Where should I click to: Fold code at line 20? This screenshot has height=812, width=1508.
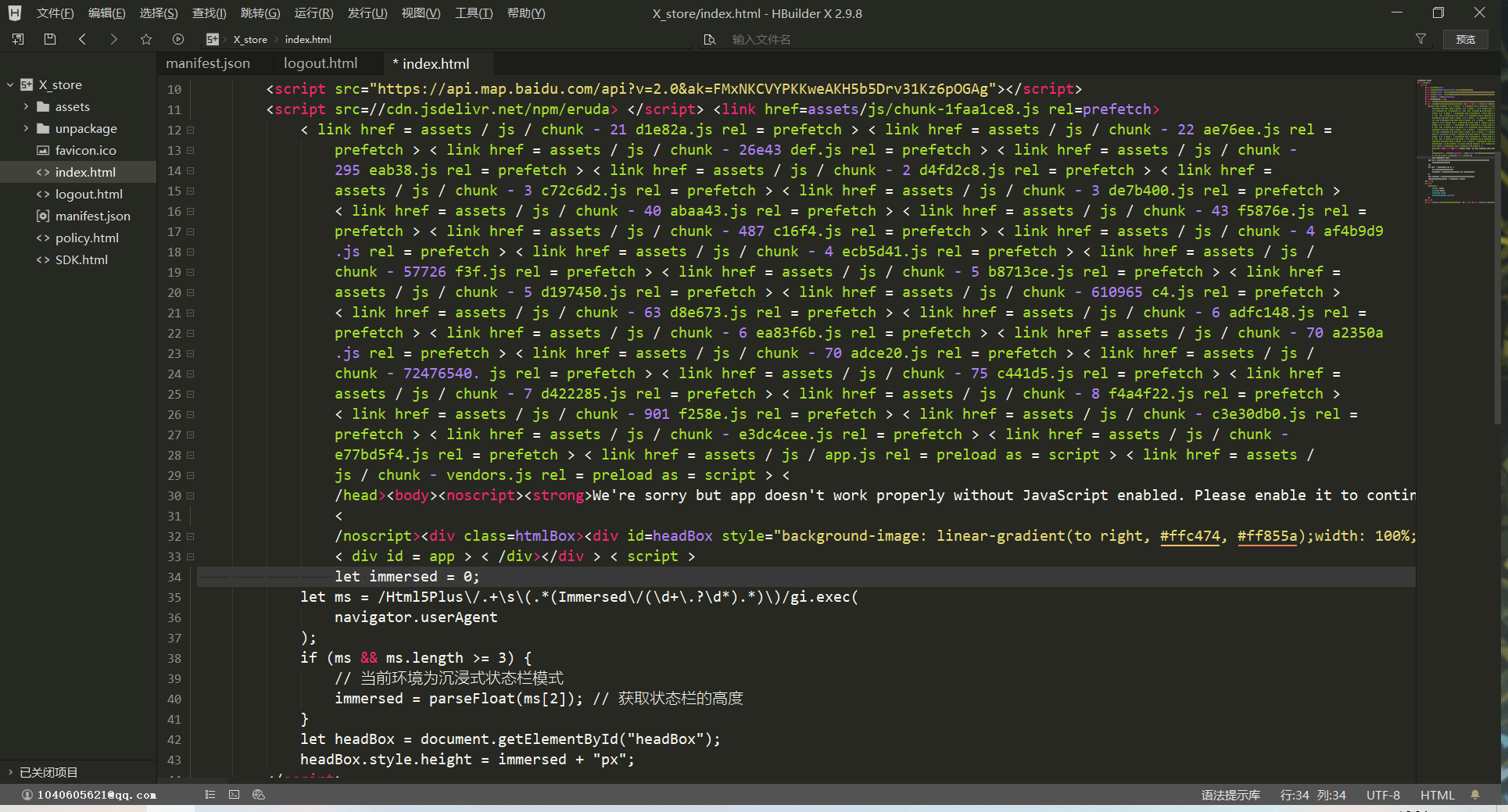tap(190, 292)
